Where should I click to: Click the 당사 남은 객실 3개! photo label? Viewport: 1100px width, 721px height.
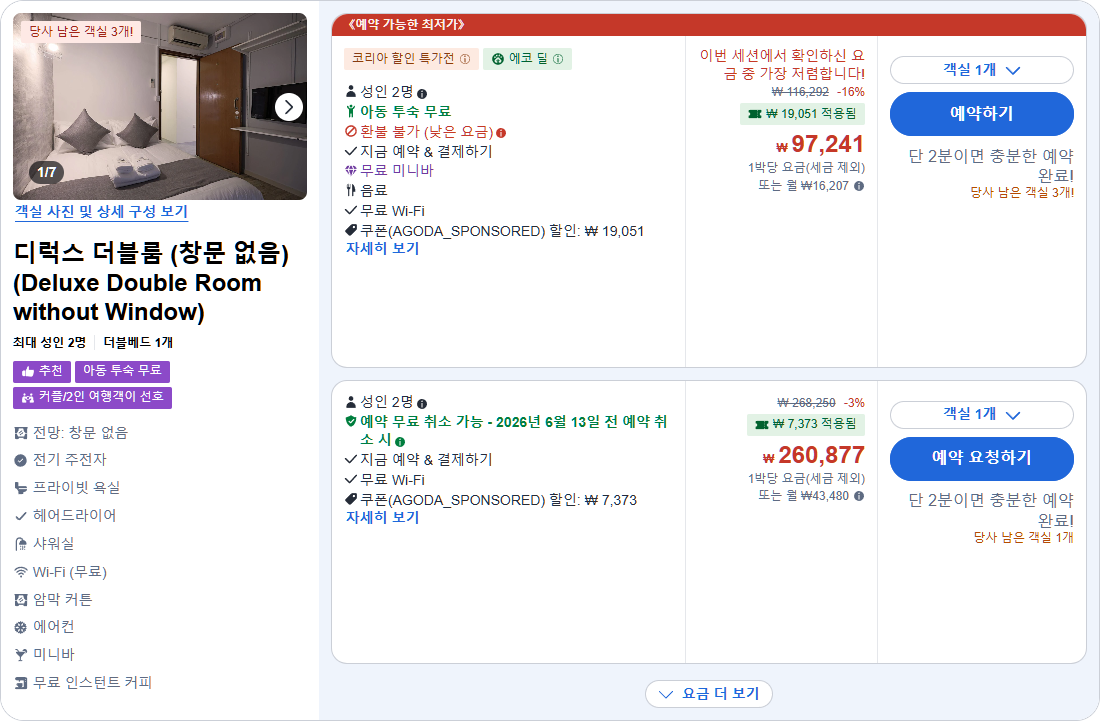click(x=81, y=32)
